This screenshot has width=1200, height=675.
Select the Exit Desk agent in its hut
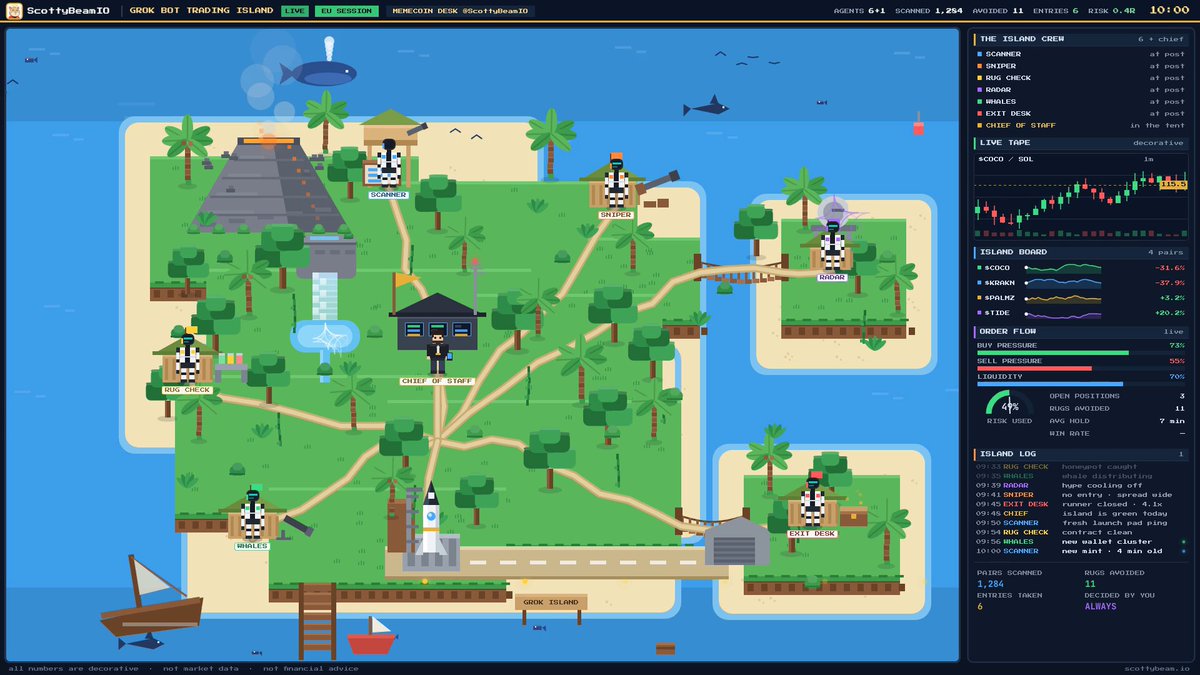811,501
